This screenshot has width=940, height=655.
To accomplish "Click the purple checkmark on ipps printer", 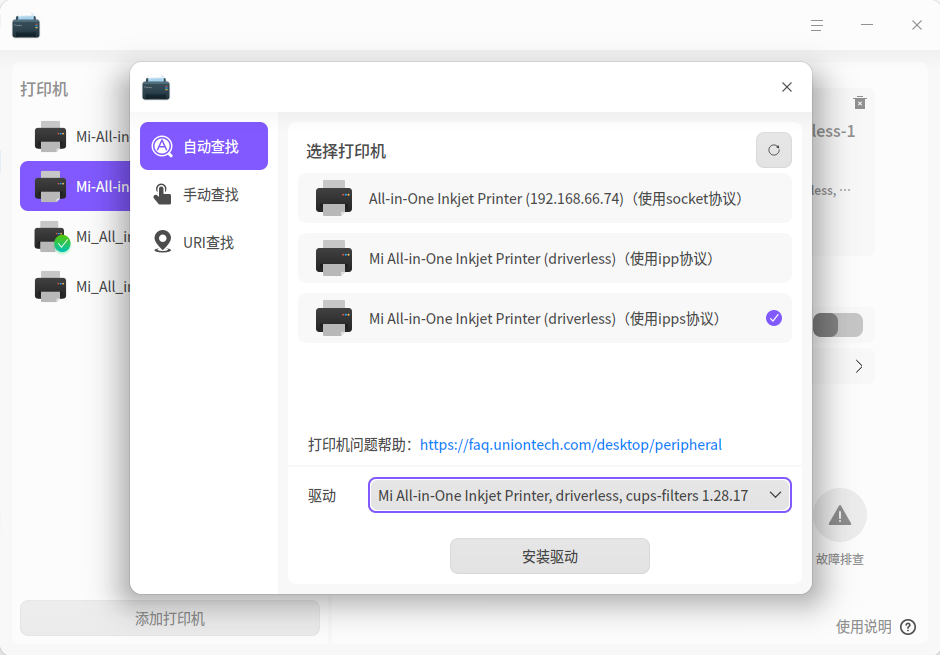I will pyautogui.click(x=773, y=318).
